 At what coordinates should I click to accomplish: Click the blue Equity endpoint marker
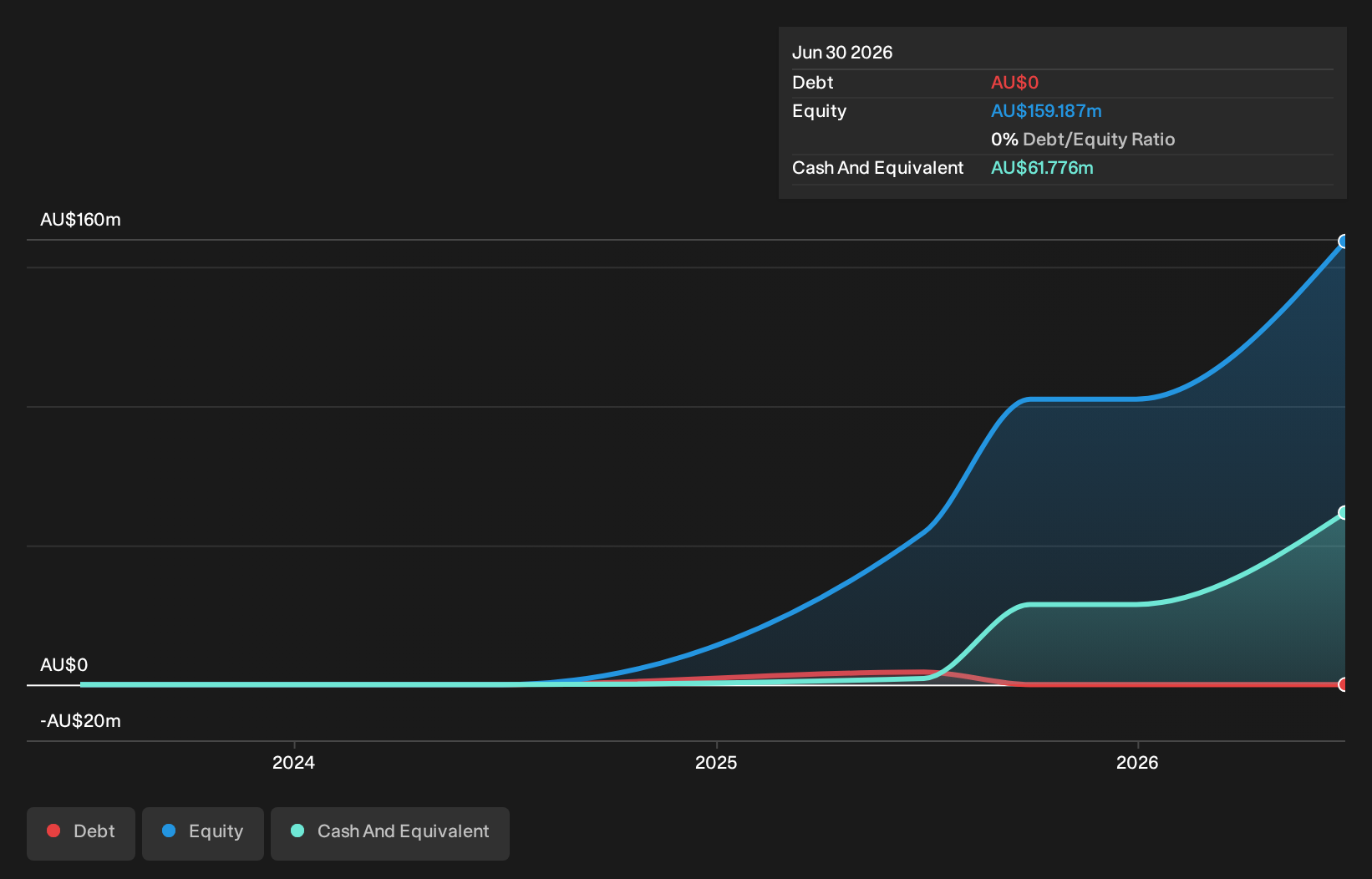tap(1344, 241)
